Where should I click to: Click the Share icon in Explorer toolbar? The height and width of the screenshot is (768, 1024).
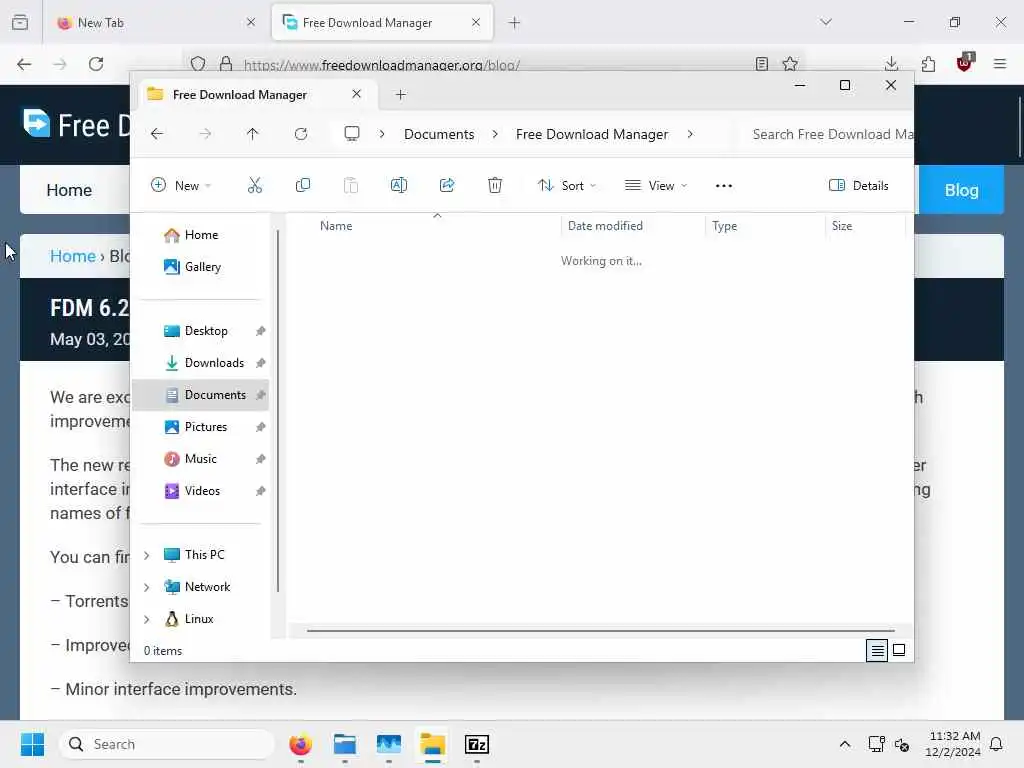click(x=447, y=185)
